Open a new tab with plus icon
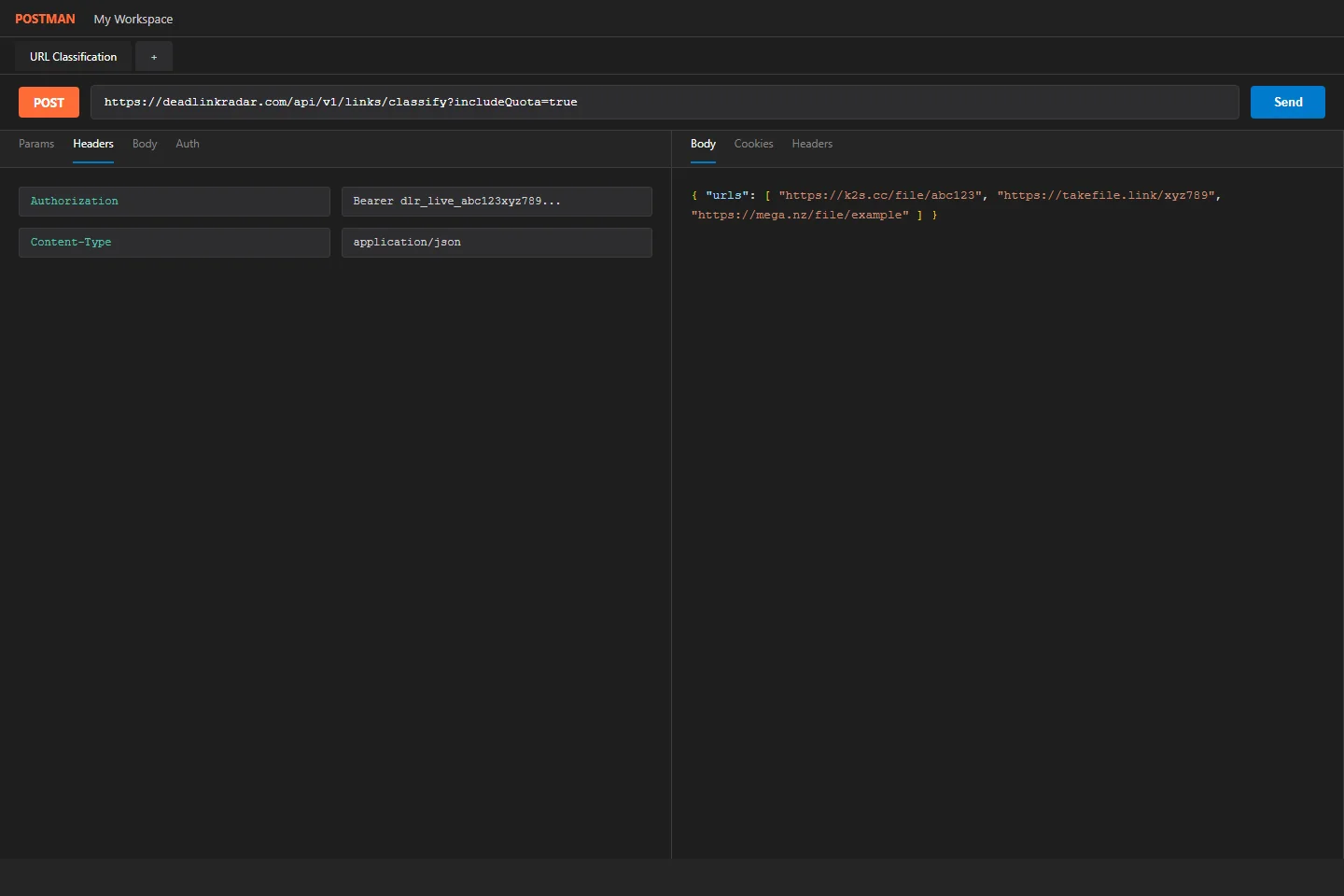 (x=154, y=57)
